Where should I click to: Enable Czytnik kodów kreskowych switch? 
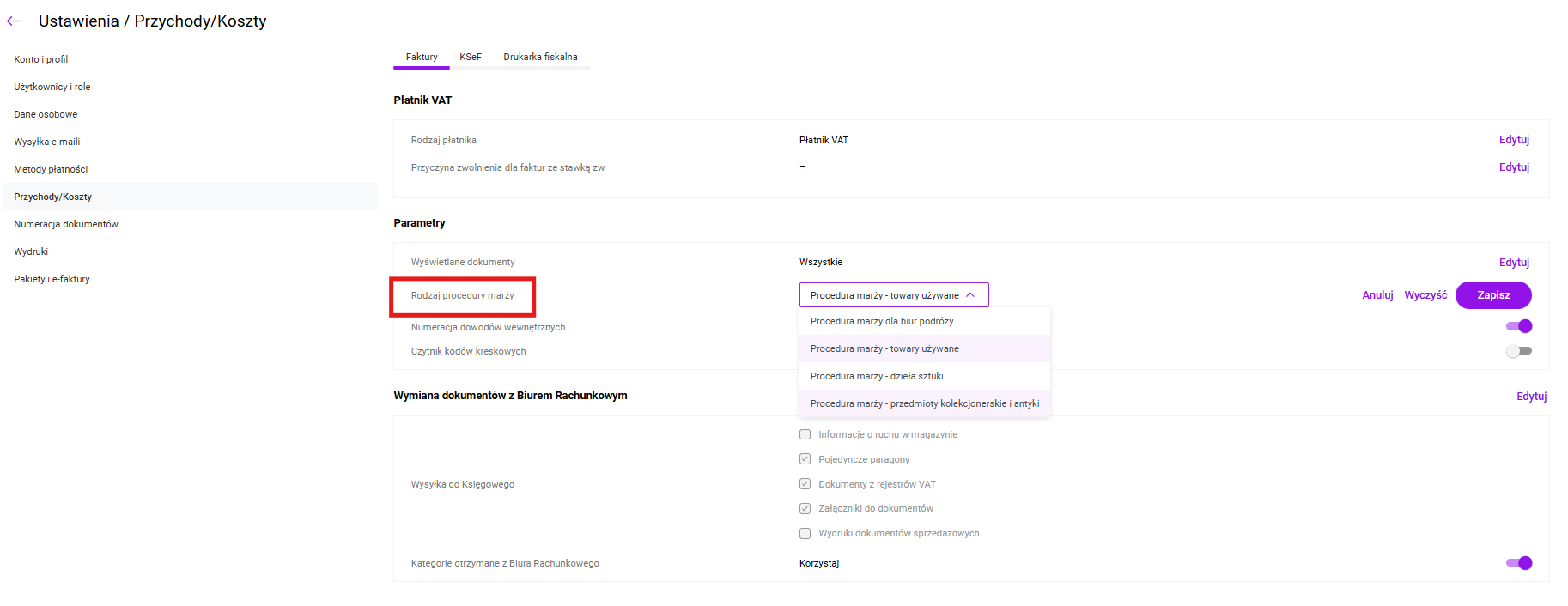pos(1518,351)
